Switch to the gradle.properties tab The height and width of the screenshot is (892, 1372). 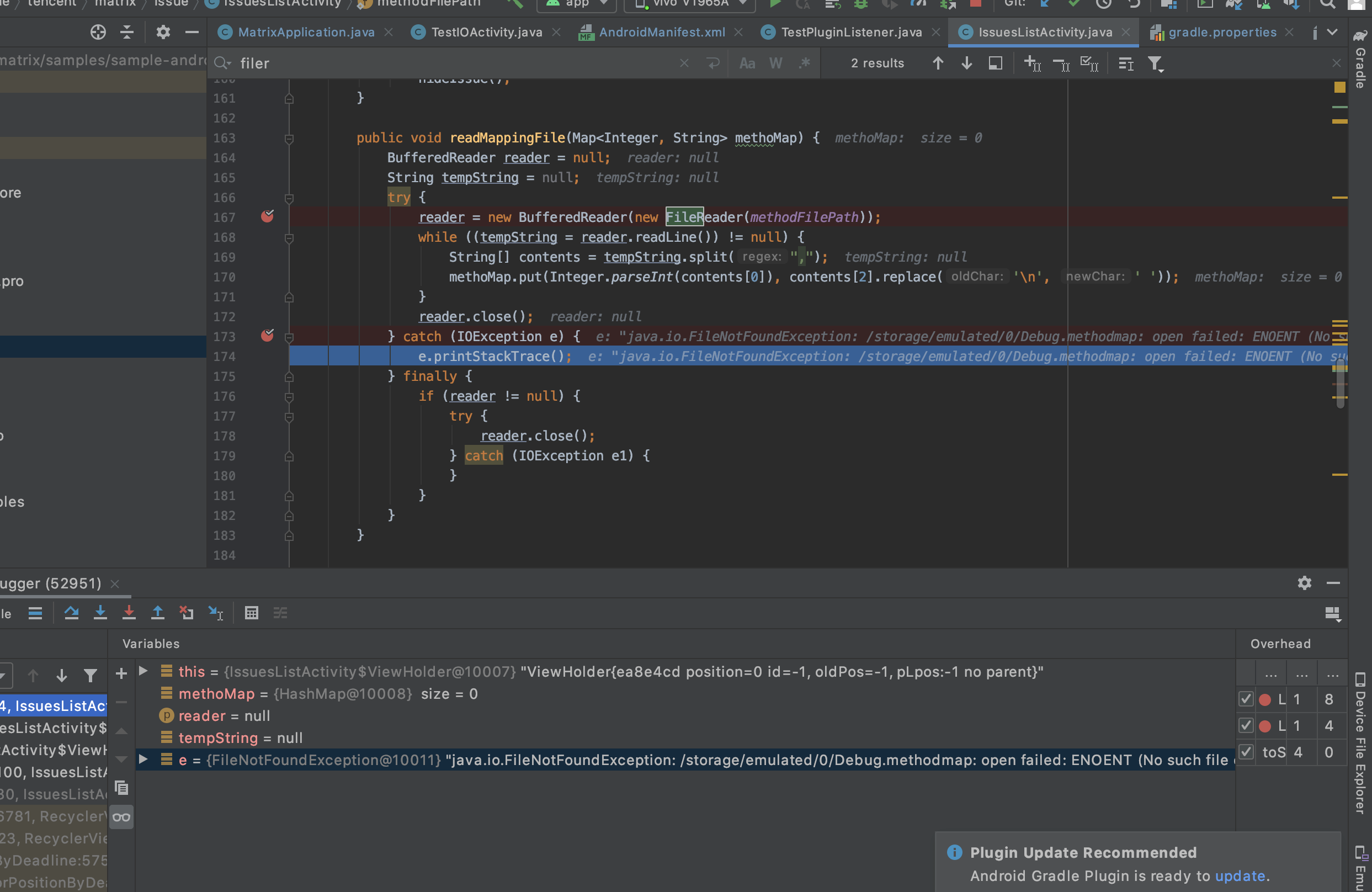click(1222, 31)
